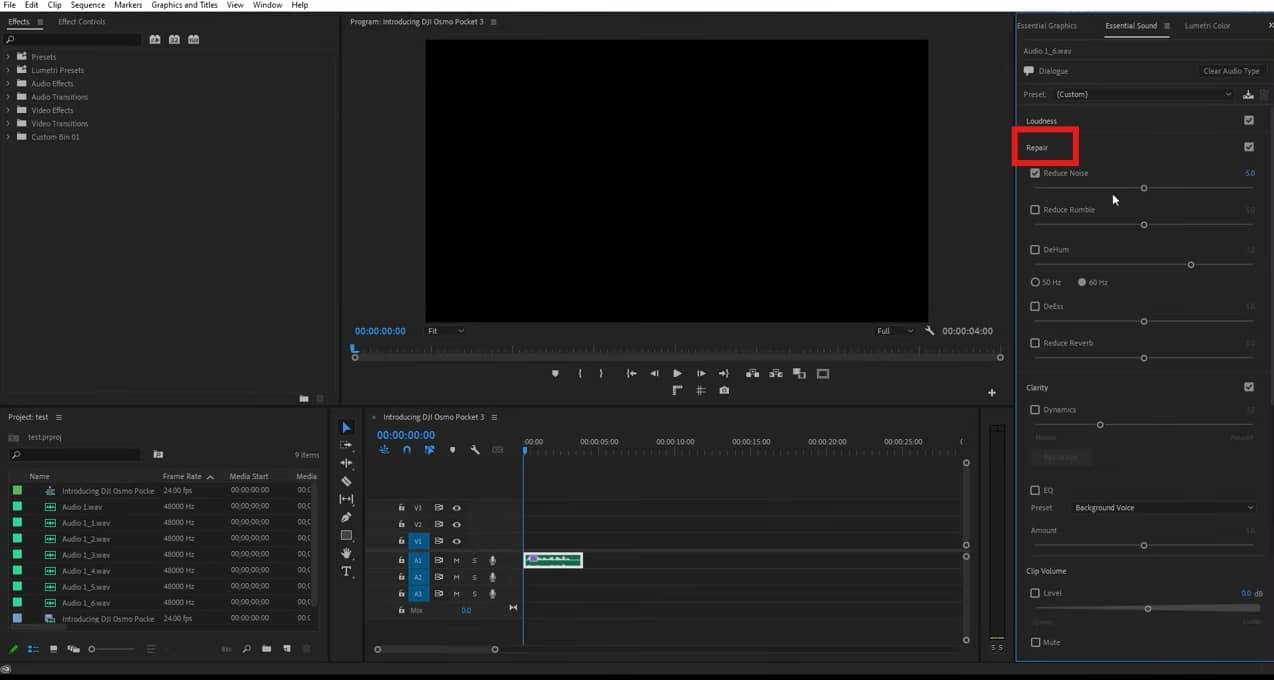Image resolution: width=1274 pixels, height=680 pixels.
Task: Select the Type tool
Action: (x=347, y=571)
